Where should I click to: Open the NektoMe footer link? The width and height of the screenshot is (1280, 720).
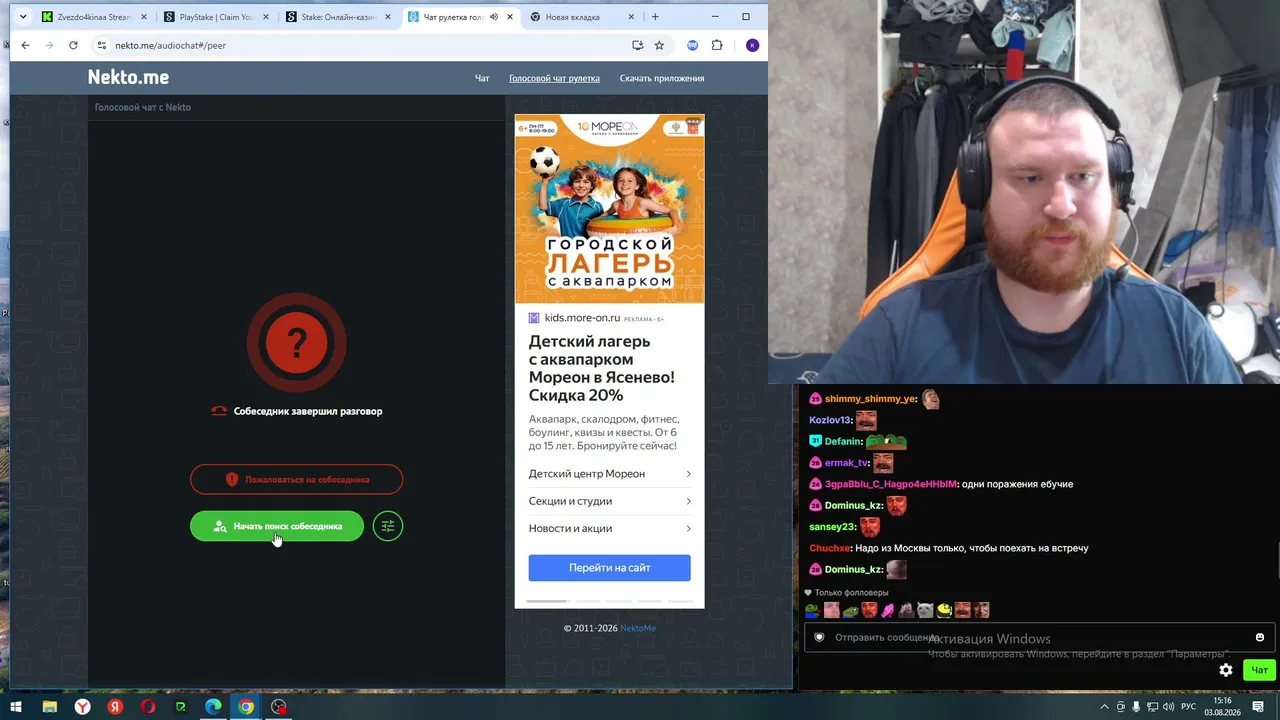(638, 628)
